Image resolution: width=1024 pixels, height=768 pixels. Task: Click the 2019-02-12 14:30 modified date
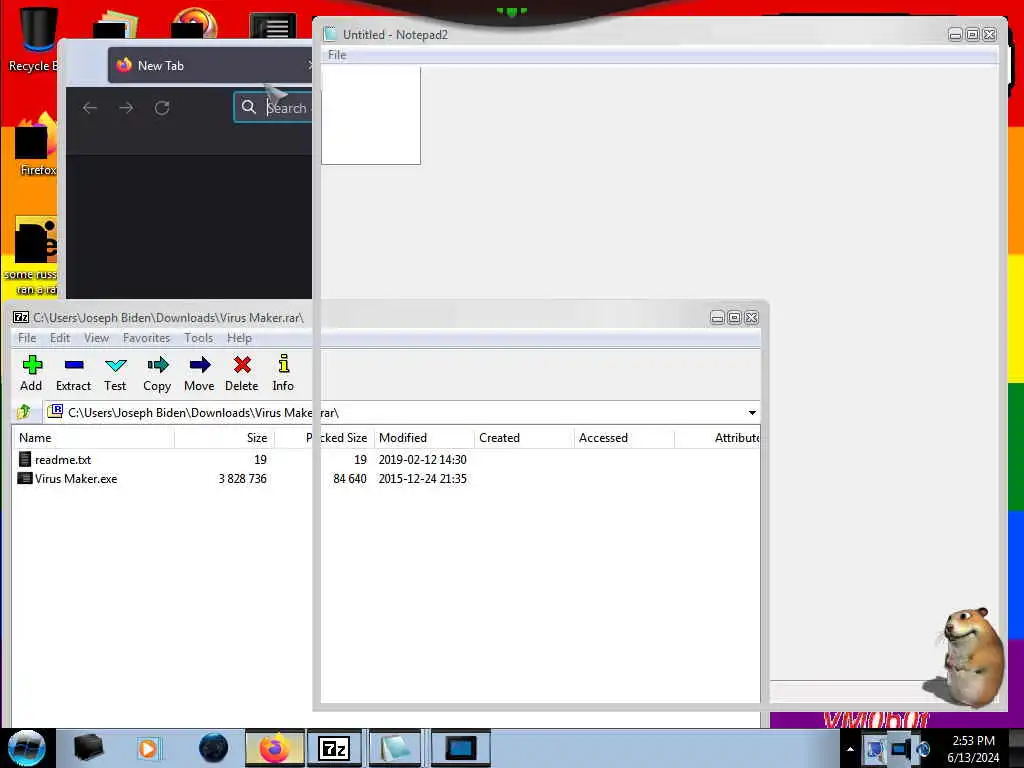tap(423, 460)
